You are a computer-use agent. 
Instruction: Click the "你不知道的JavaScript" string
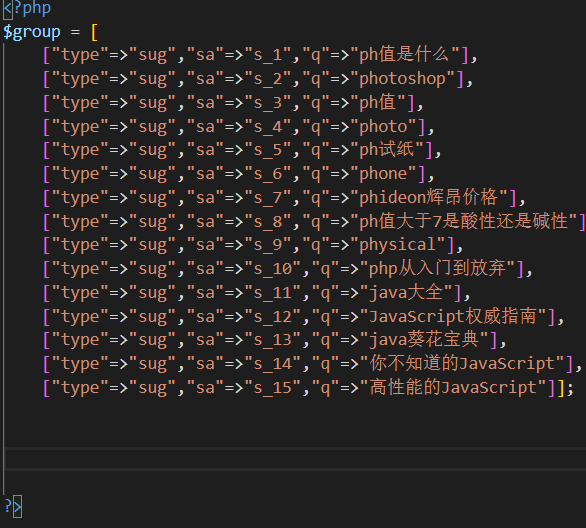[x=462, y=364]
